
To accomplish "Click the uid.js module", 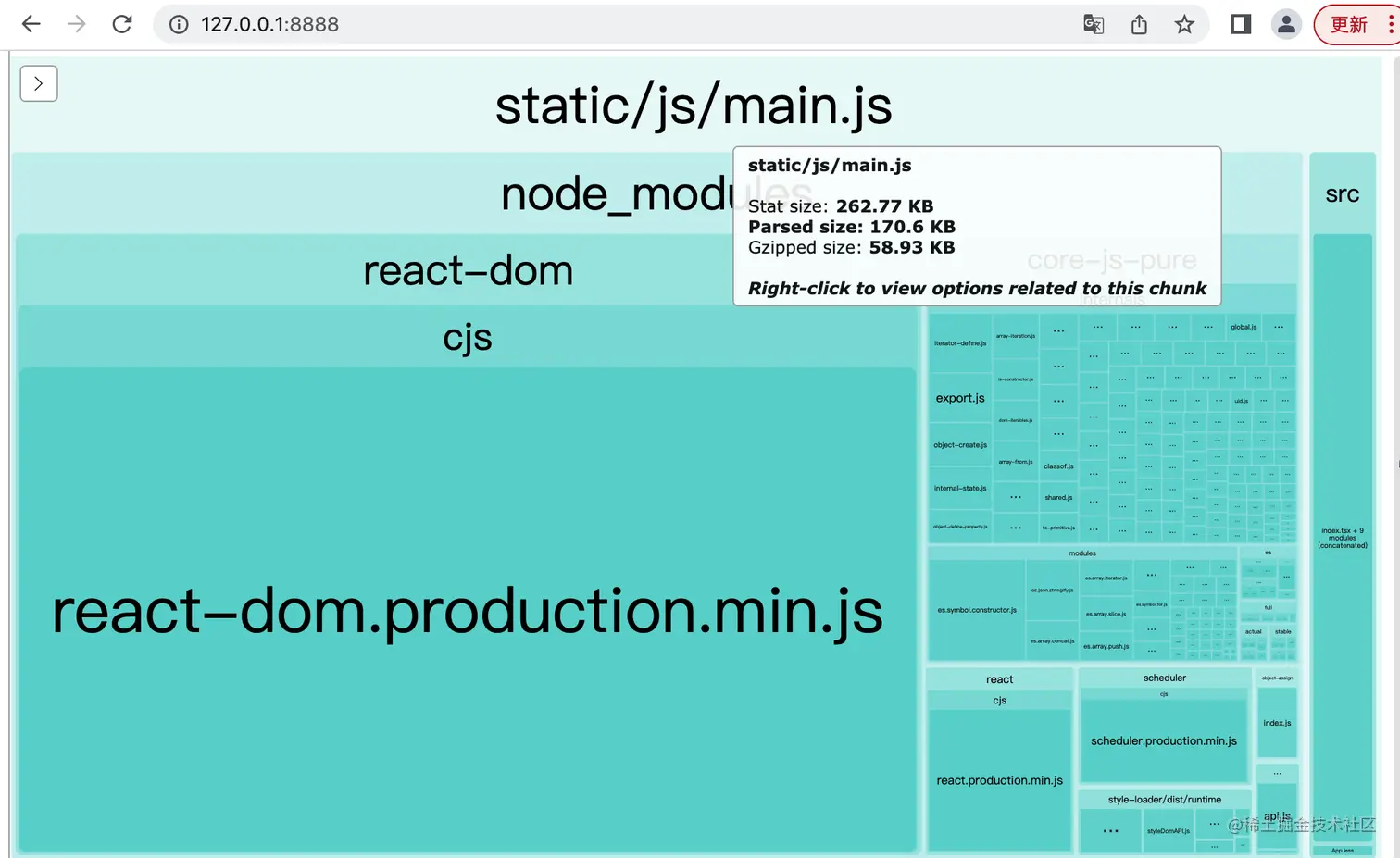I will [x=1241, y=401].
